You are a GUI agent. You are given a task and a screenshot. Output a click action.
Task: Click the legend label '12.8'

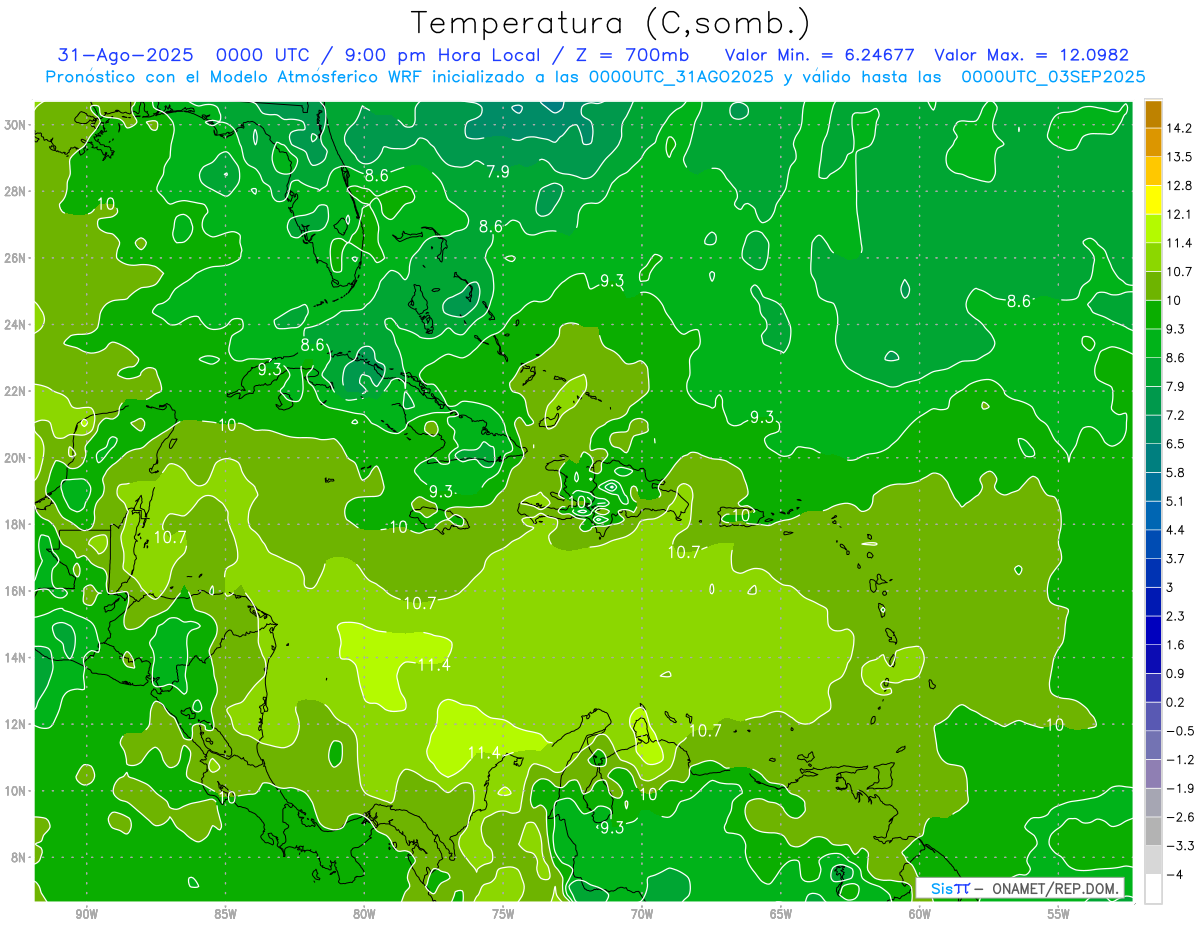point(1179,186)
